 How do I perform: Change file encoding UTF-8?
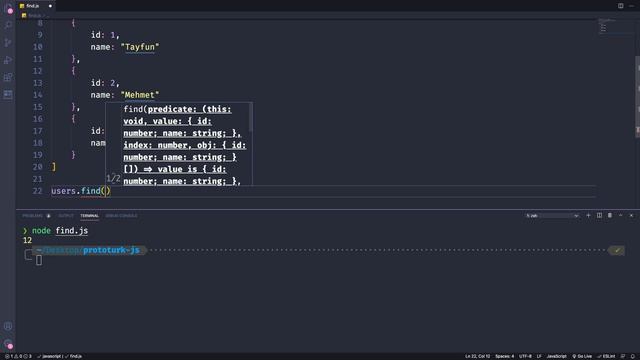(525, 356)
